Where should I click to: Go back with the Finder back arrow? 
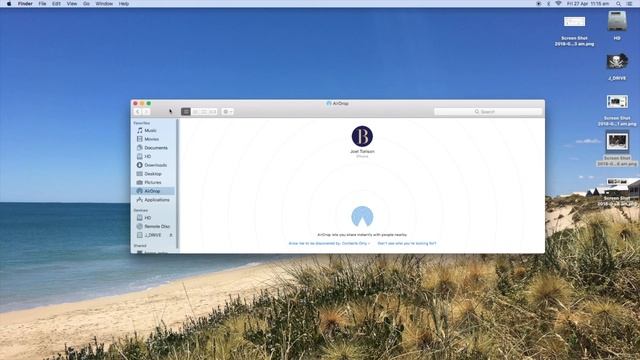[138, 111]
